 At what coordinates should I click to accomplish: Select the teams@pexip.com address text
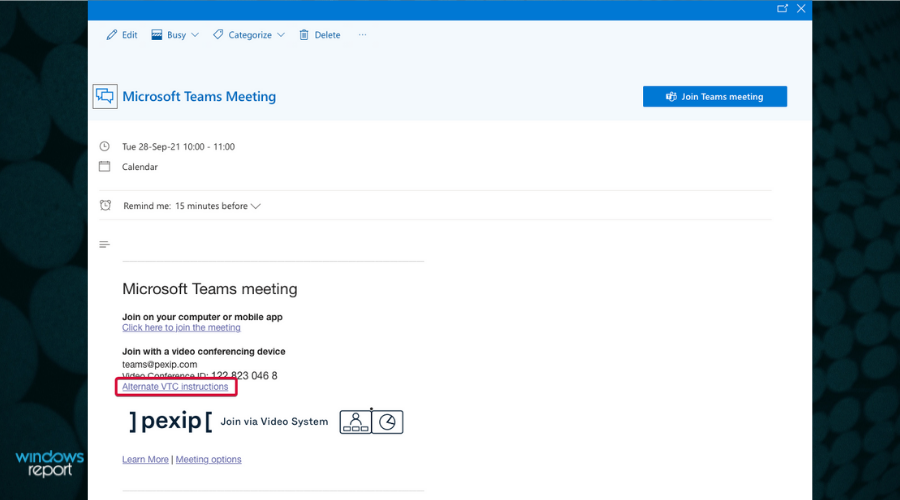pyautogui.click(x=160, y=365)
